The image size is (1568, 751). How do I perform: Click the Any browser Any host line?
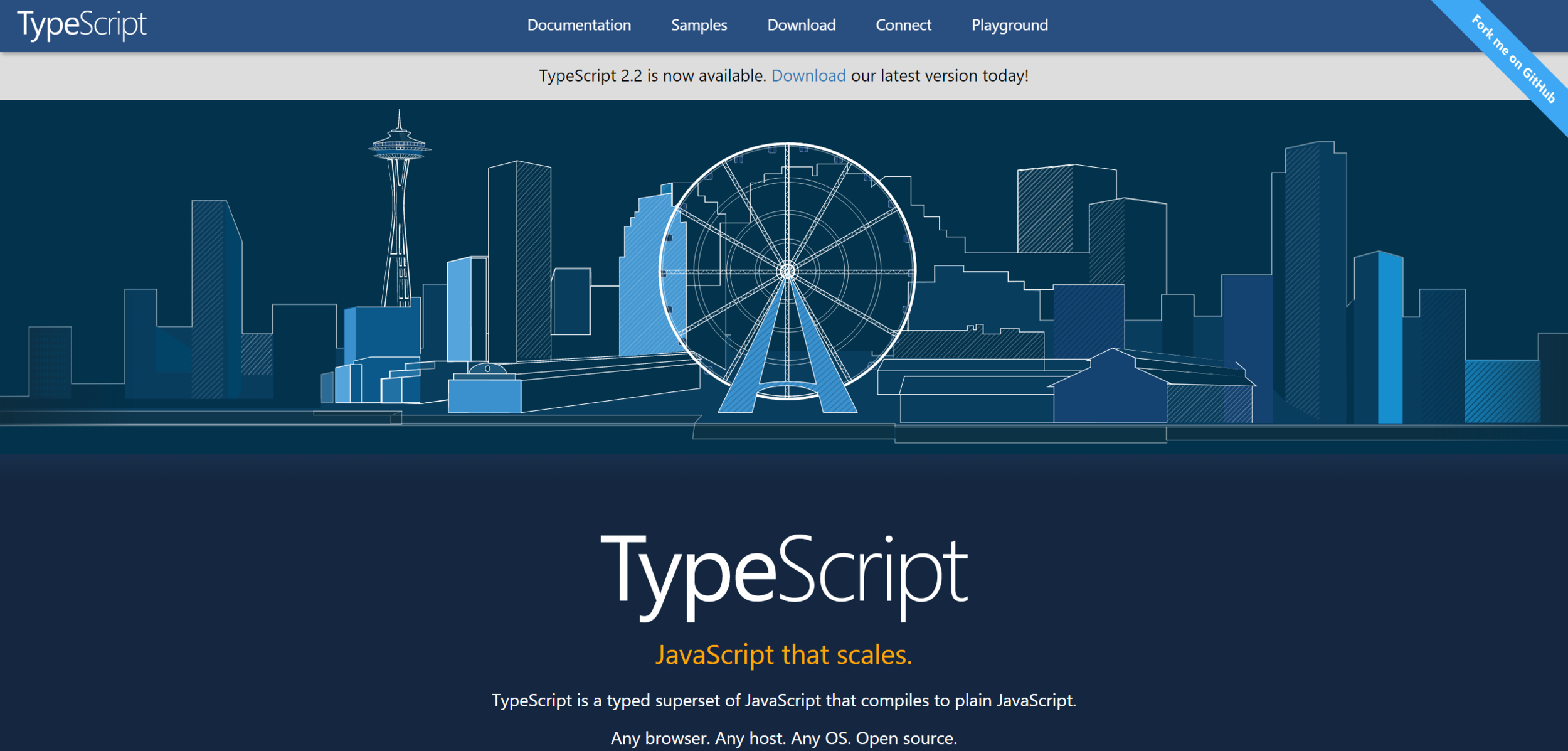pyautogui.click(x=783, y=738)
